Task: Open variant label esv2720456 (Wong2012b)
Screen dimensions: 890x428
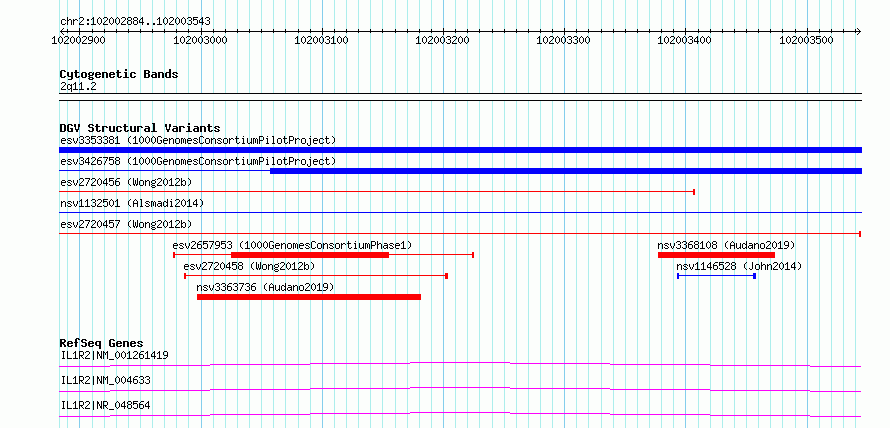Action: click(x=126, y=182)
